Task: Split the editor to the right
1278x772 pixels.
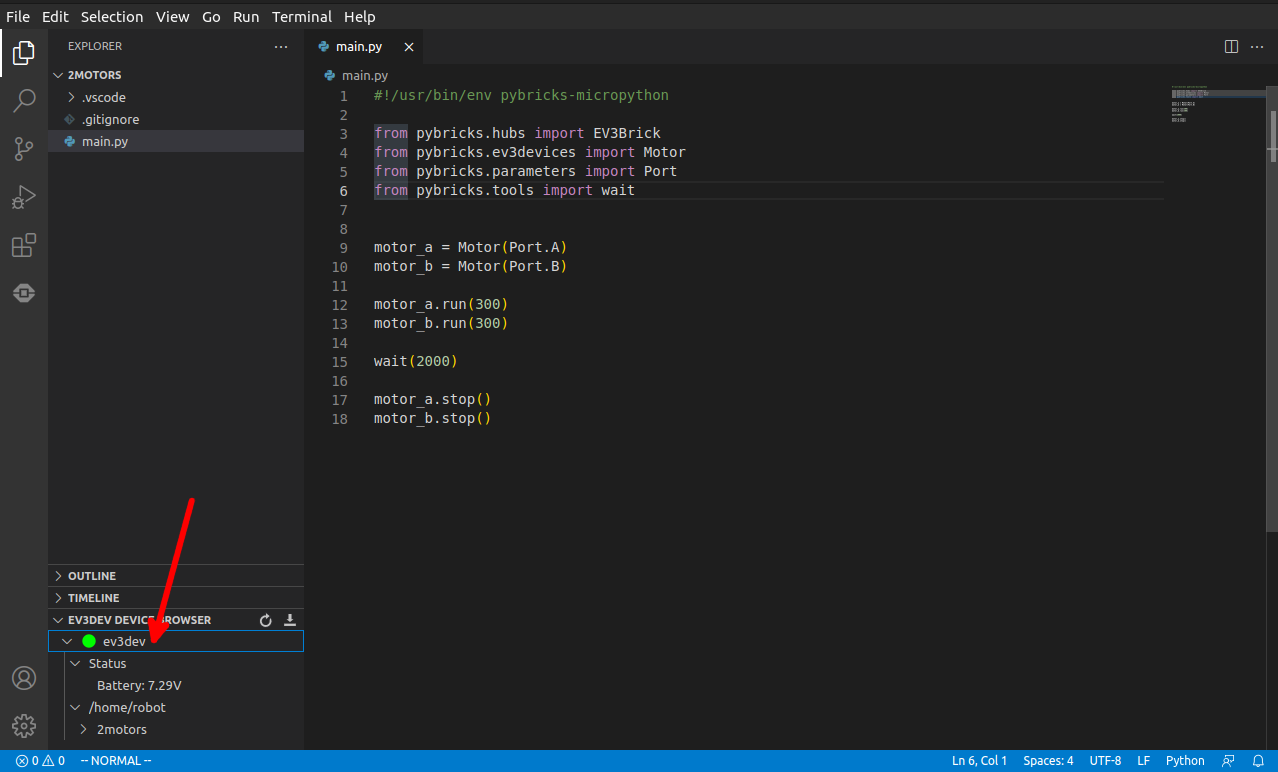Action: 1231,47
